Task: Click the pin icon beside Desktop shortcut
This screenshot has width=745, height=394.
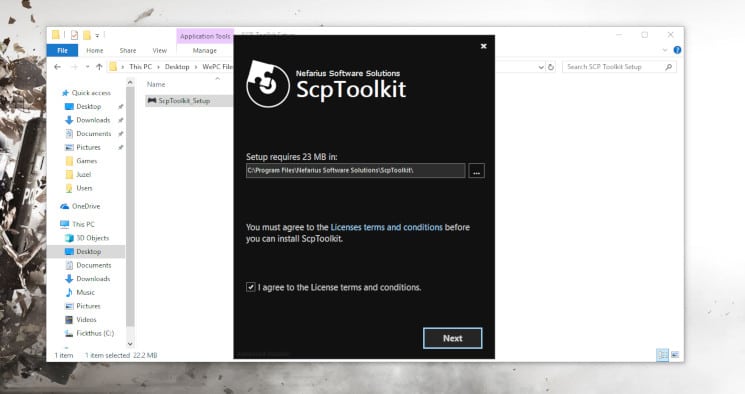Action: tap(121, 106)
